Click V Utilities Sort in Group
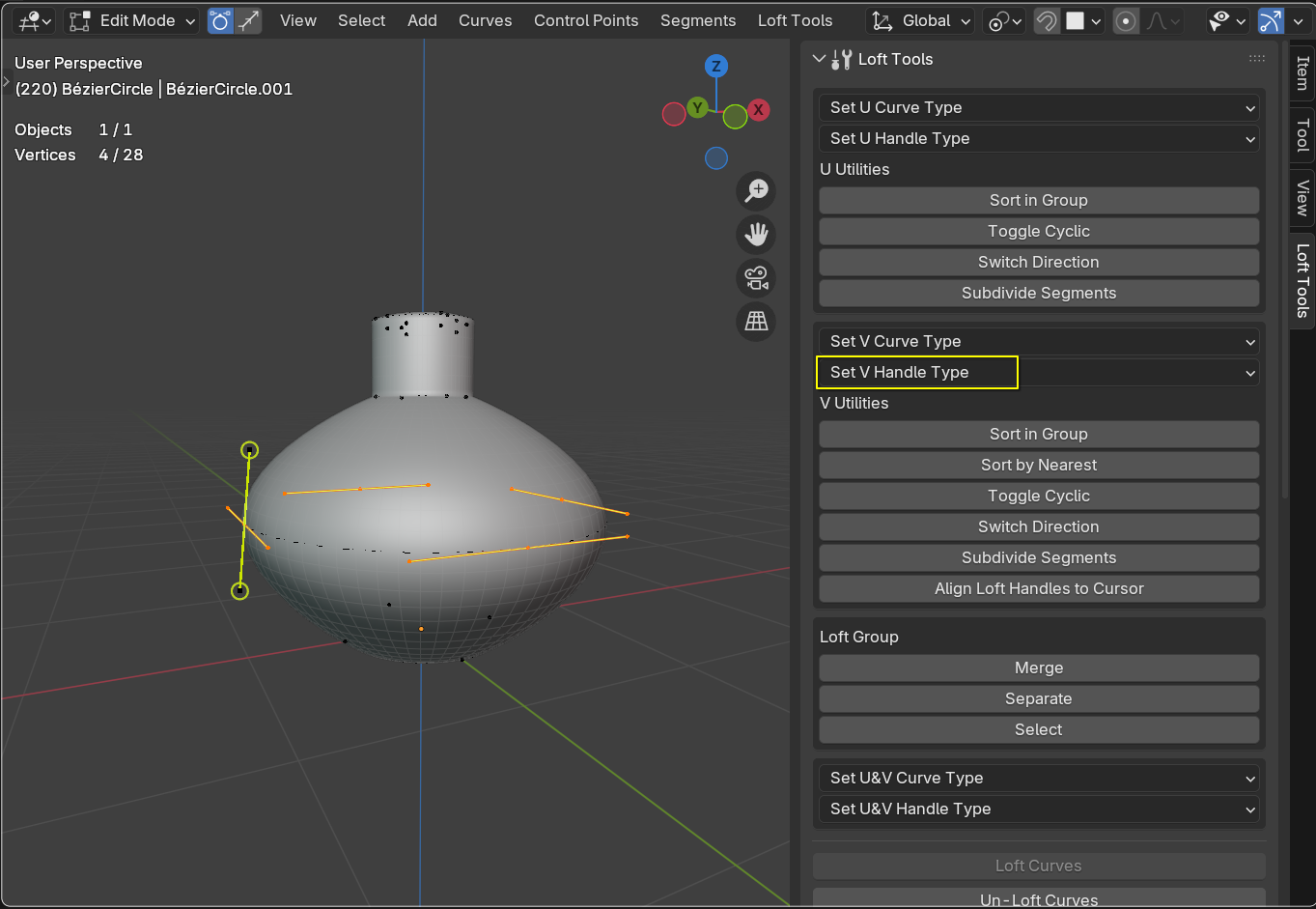Screen dimensions: 1316x909 tap(1039, 434)
